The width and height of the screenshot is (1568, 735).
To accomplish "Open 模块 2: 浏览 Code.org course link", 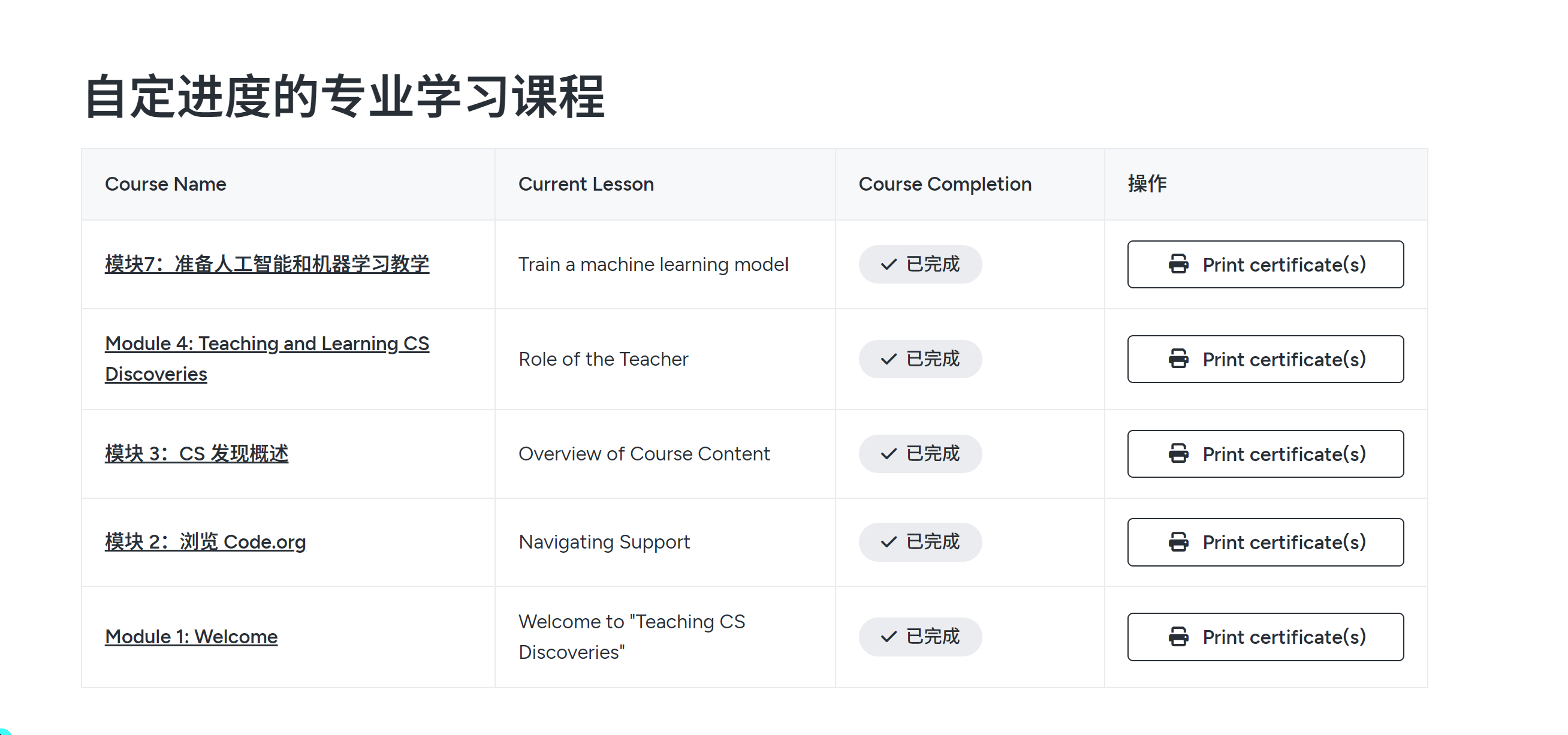I will point(205,542).
